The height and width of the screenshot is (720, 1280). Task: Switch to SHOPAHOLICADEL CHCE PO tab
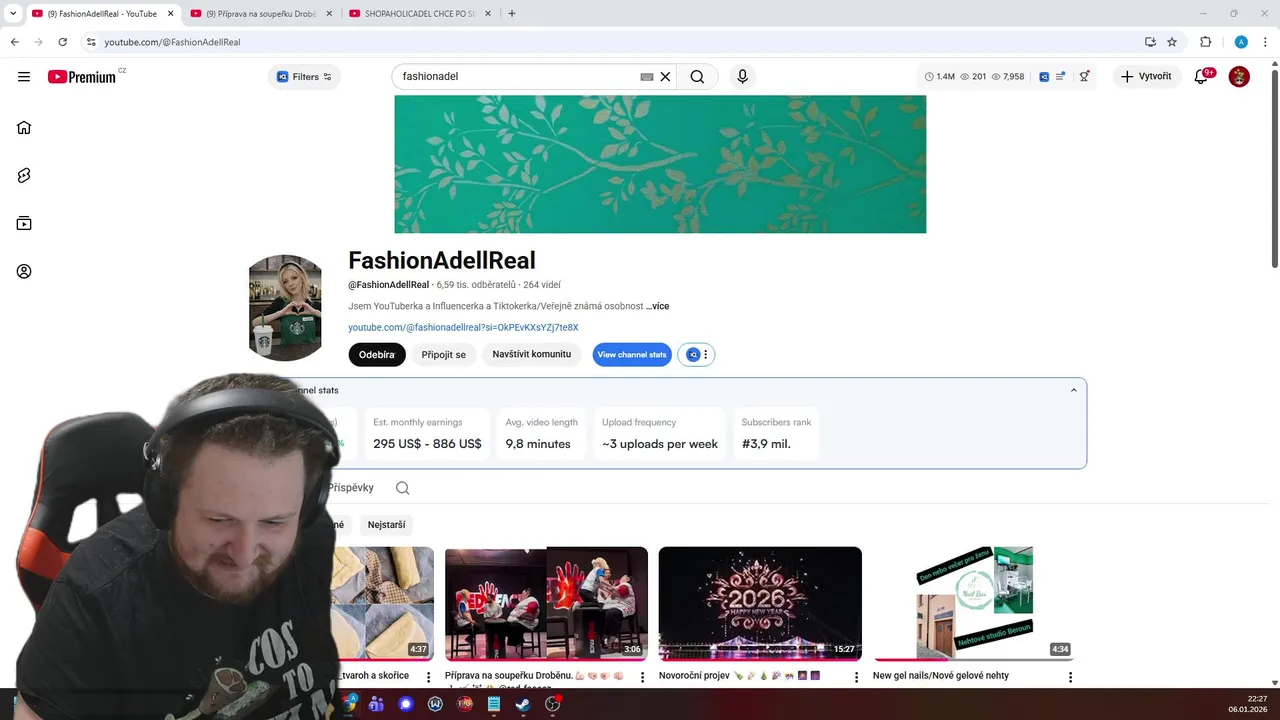(421, 14)
